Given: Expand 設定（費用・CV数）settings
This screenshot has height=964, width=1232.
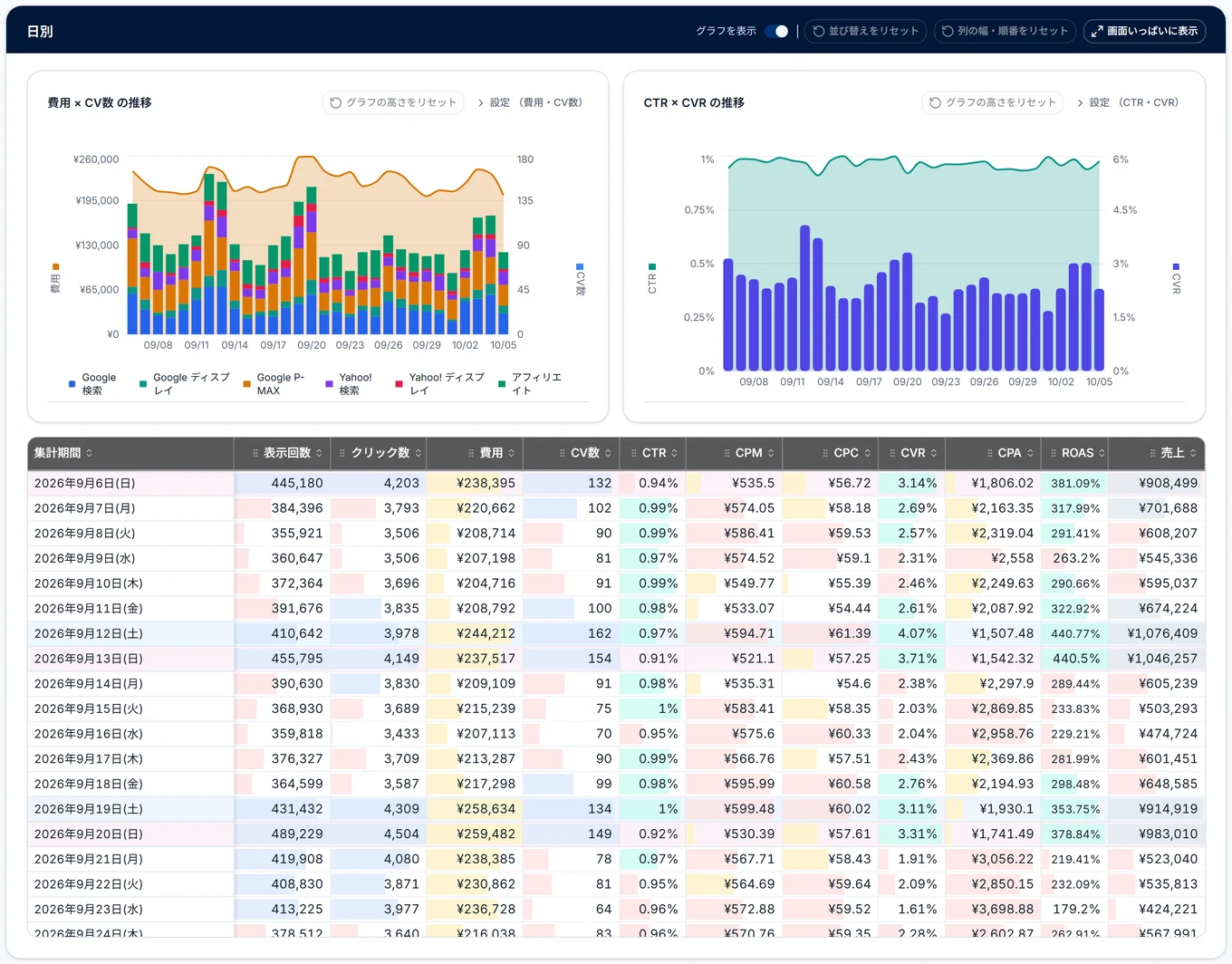Looking at the screenshot, I should 532,102.
